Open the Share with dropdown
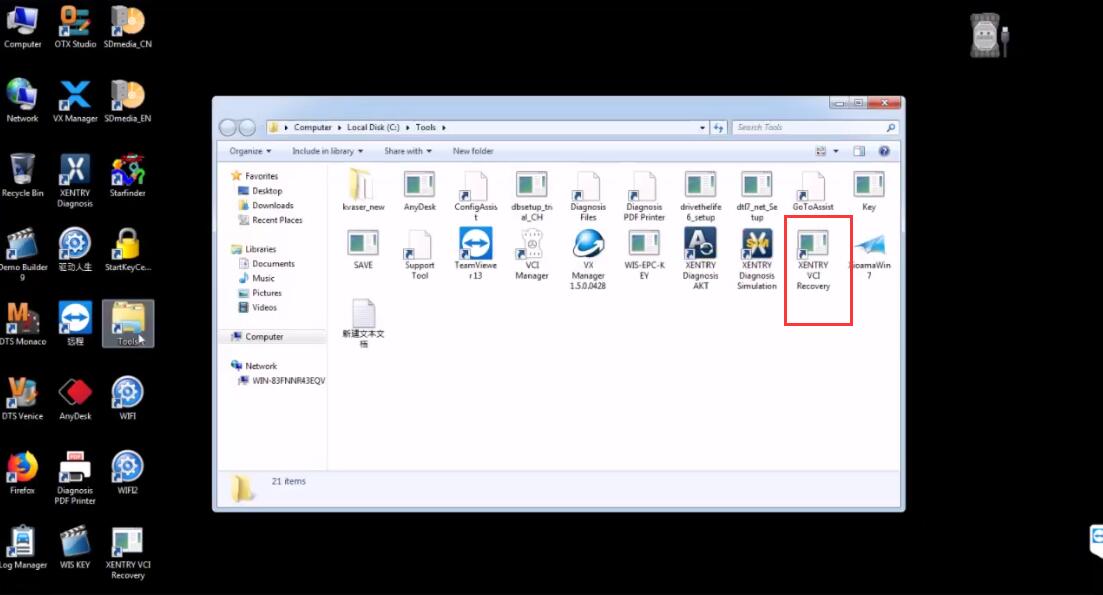 408,151
